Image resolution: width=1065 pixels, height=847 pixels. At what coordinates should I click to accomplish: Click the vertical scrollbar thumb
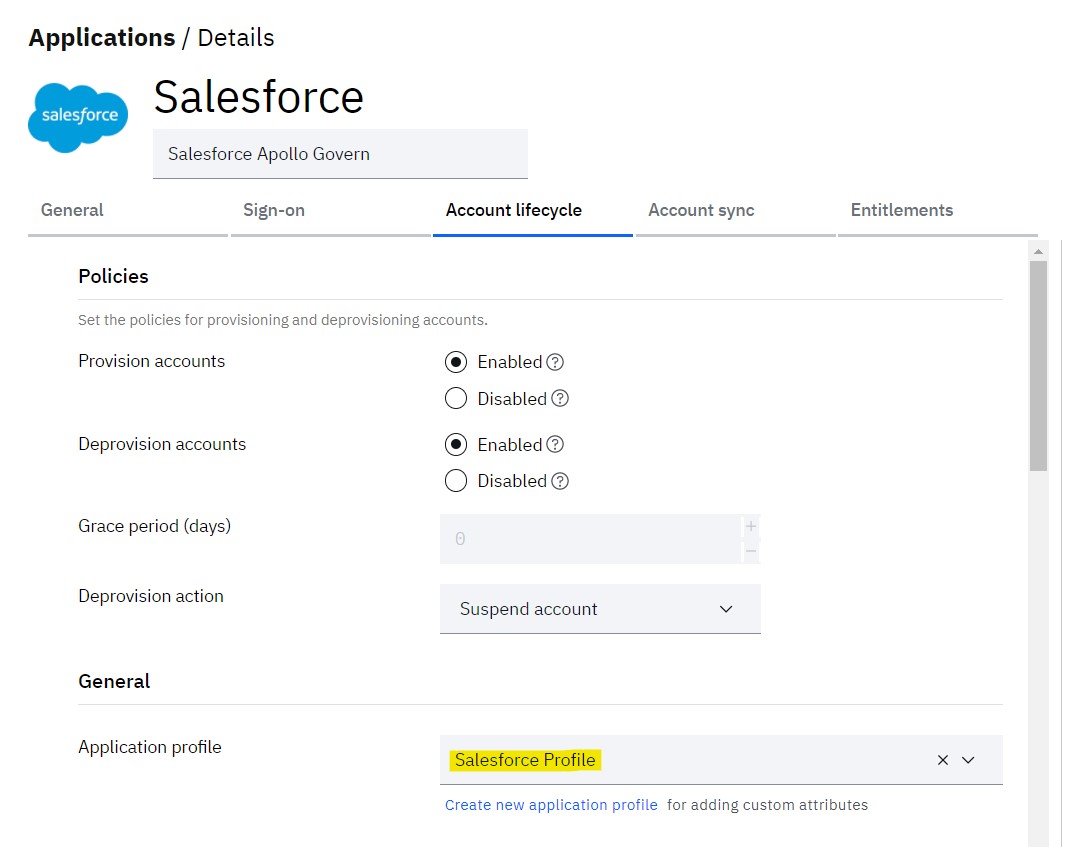(1038, 366)
